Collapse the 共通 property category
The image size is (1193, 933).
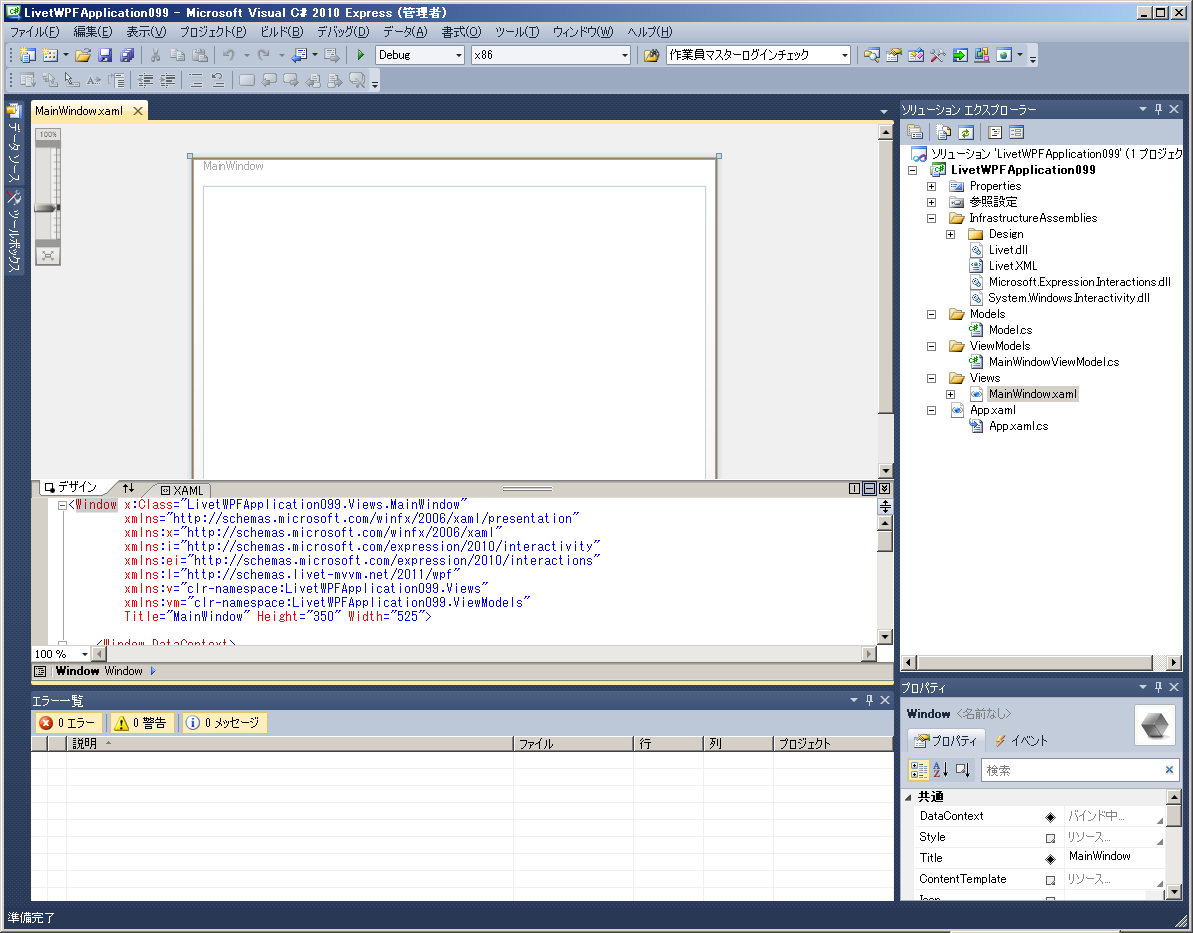pos(908,797)
